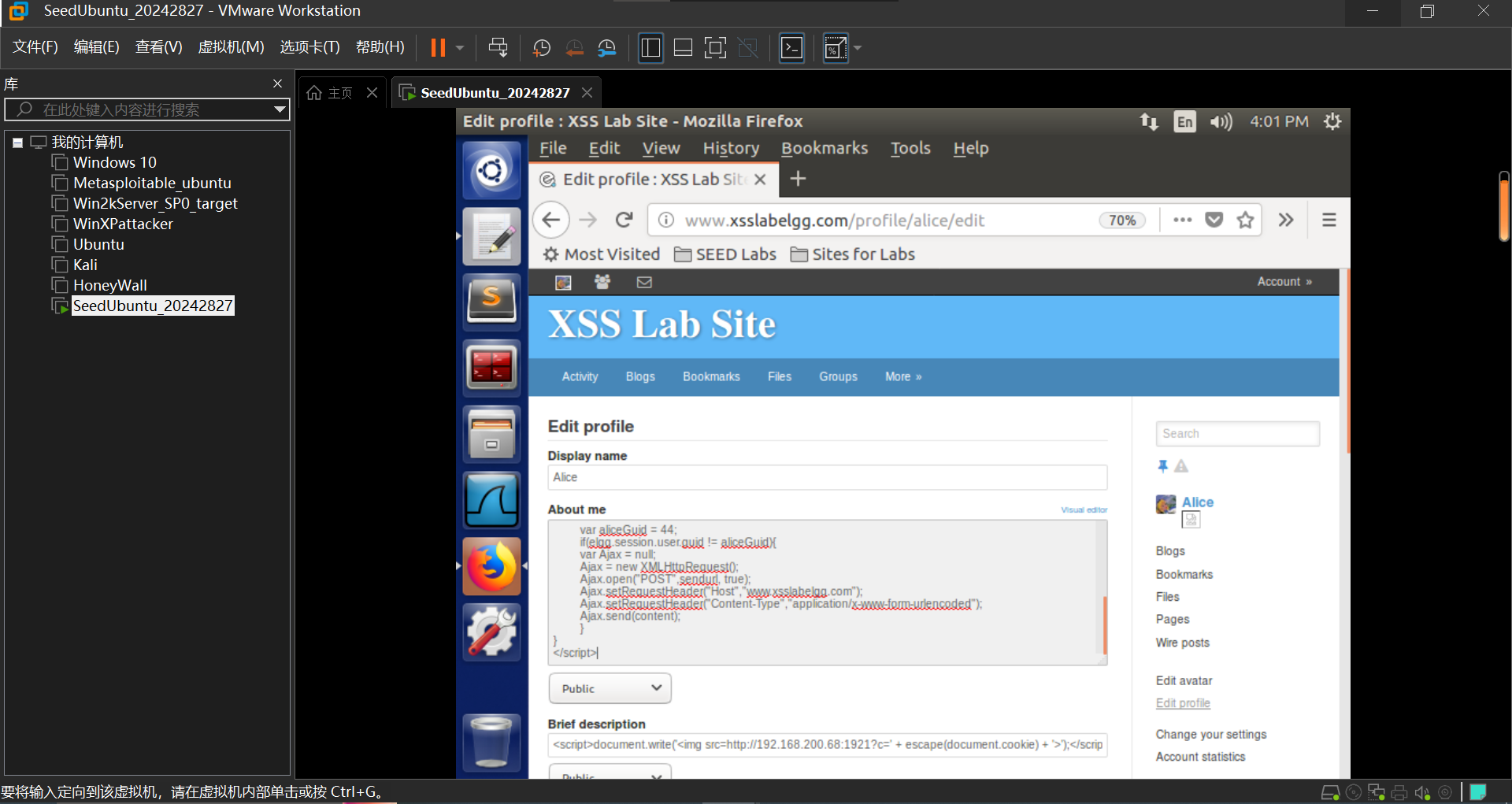
Task: Toggle the VMware library sidebar view
Action: [x=650, y=48]
